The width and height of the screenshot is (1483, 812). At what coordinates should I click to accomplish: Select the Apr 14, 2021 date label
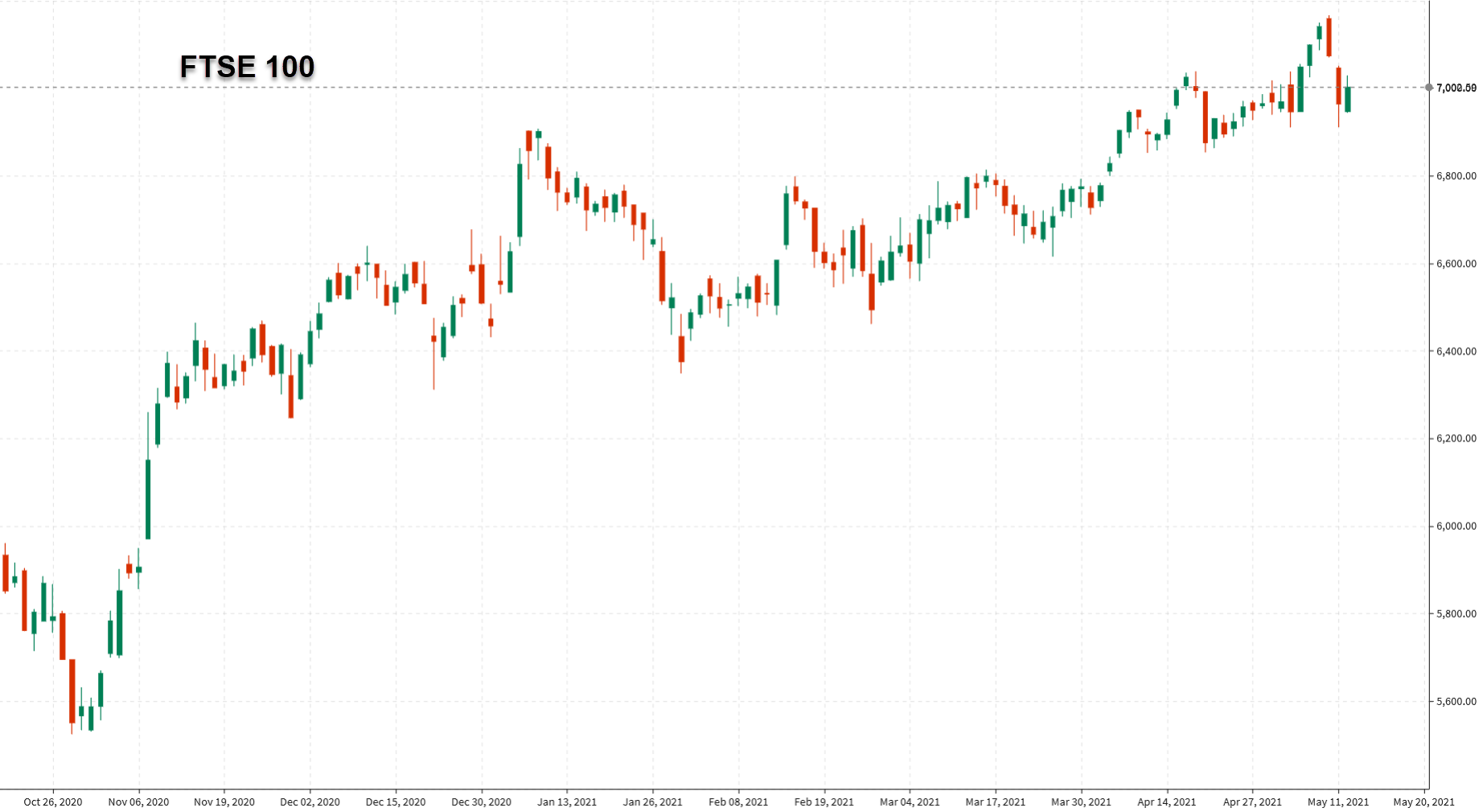pos(1167,802)
